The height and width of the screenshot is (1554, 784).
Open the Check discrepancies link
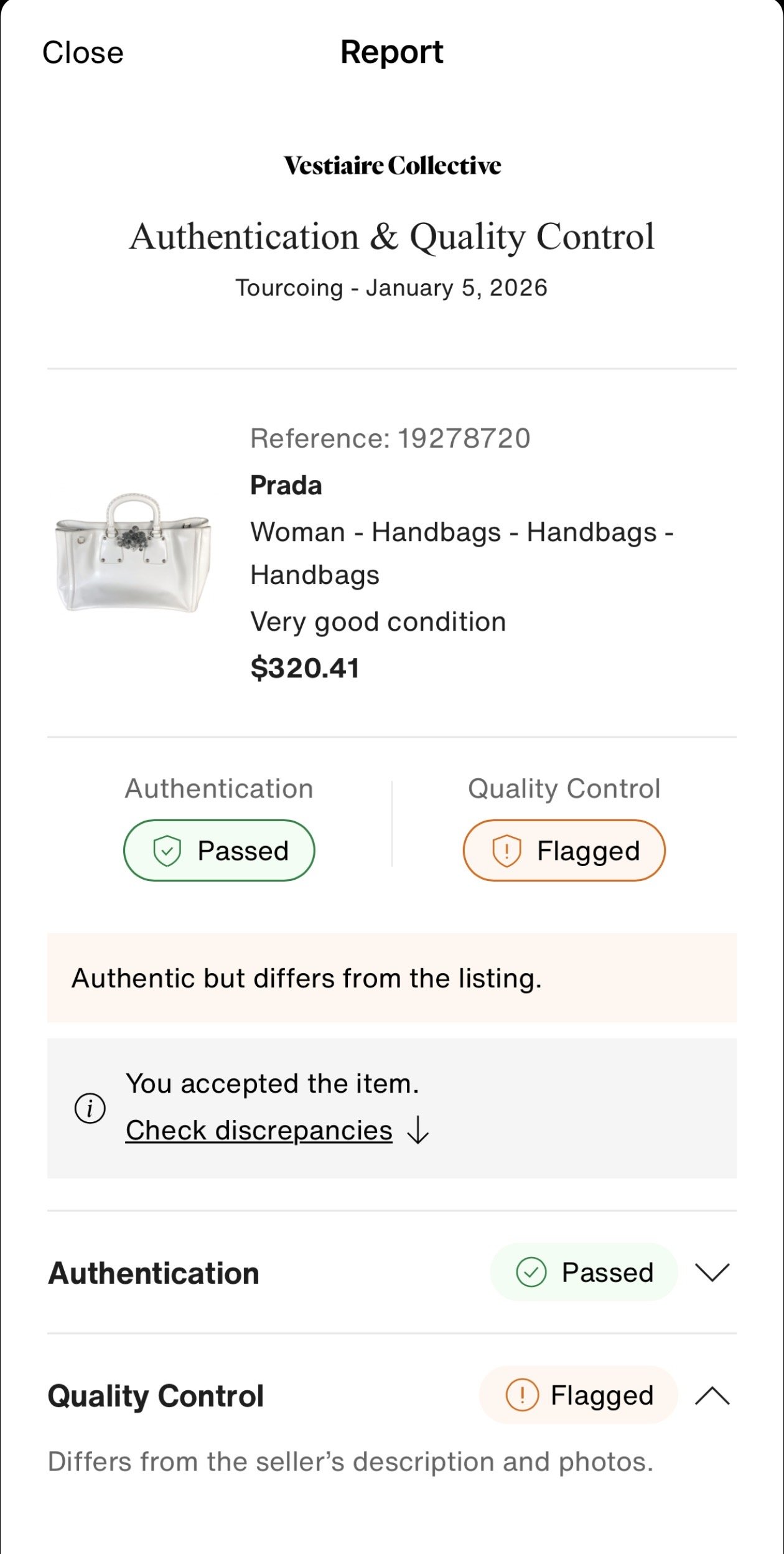coord(259,1130)
